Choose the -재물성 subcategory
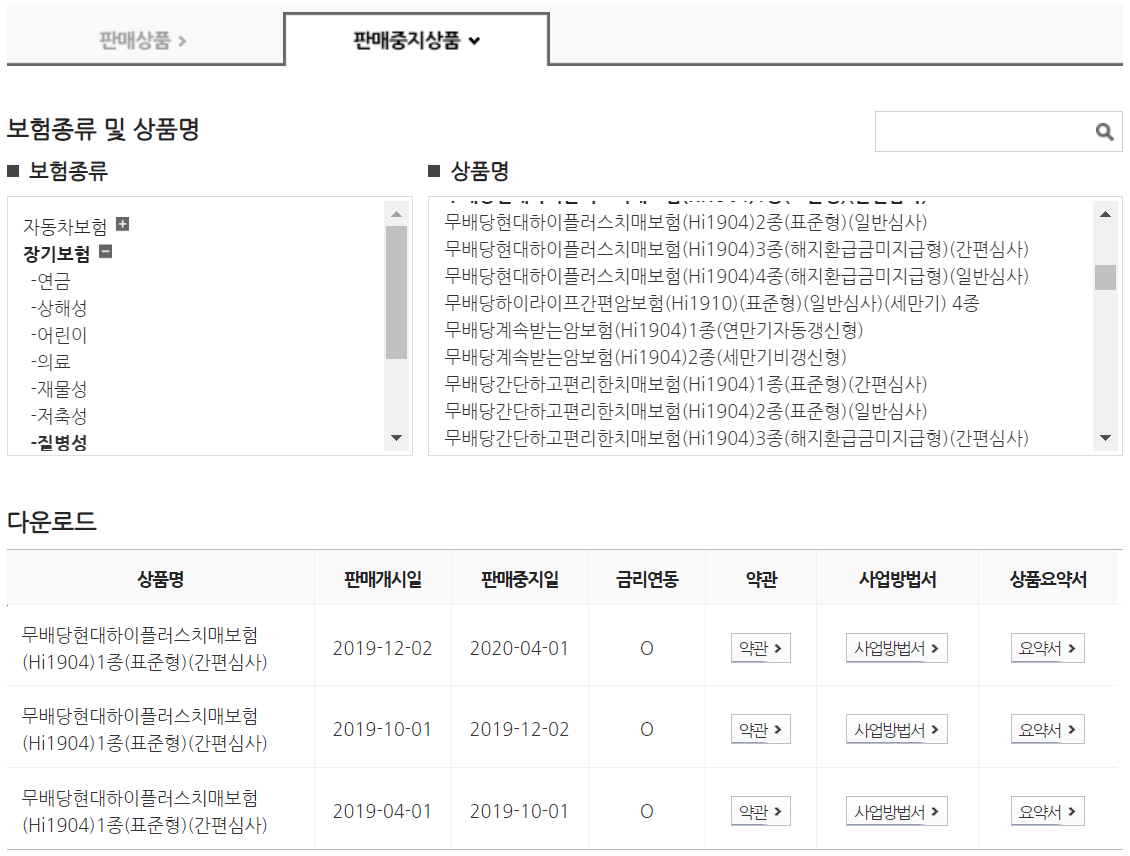The image size is (1130, 856). pyautogui.click(x=59, y=388)
